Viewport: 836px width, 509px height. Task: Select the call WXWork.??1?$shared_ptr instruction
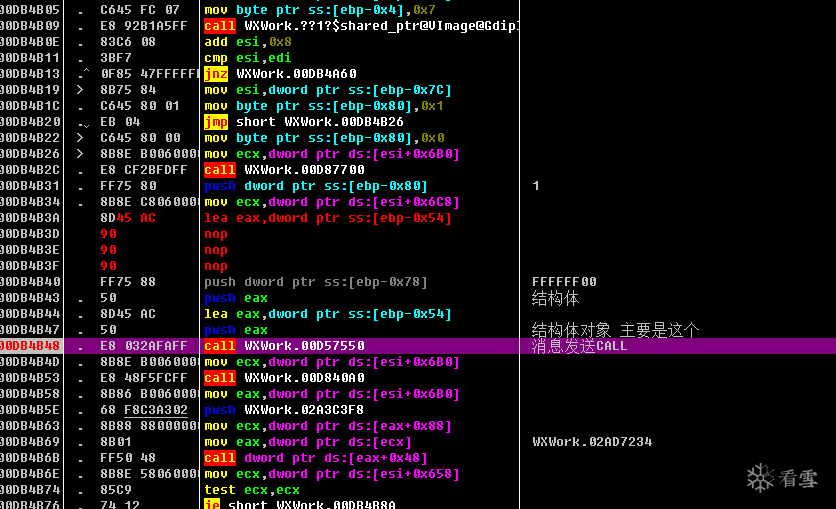362,26
